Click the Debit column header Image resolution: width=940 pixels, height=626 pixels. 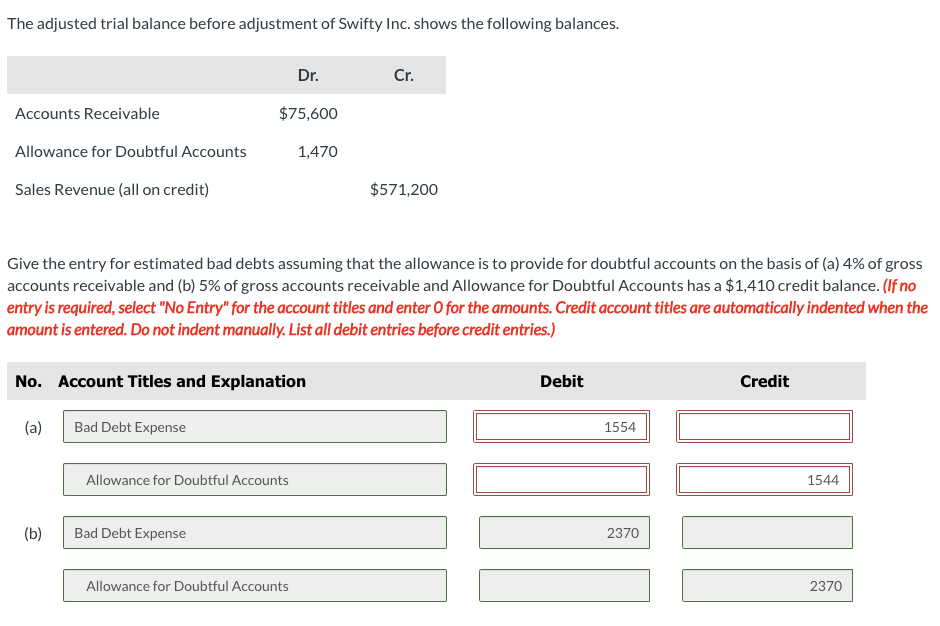561,381
